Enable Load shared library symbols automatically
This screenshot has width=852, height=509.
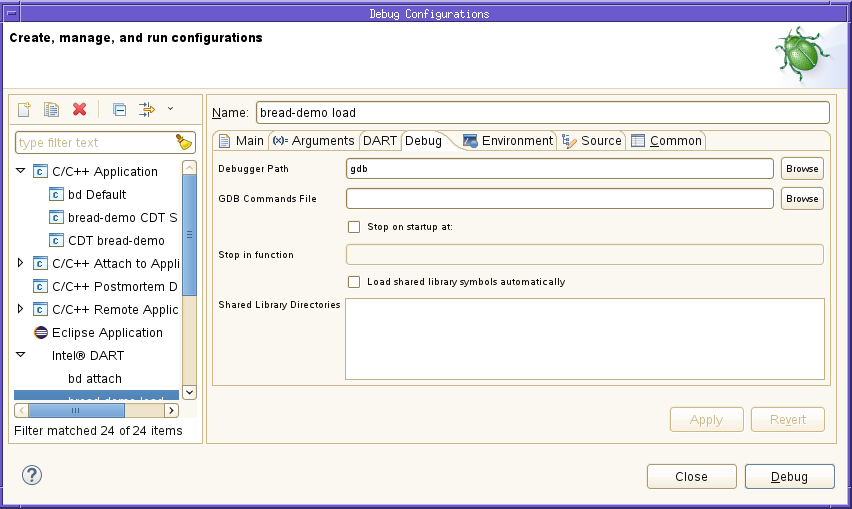[x=354, y=281]
